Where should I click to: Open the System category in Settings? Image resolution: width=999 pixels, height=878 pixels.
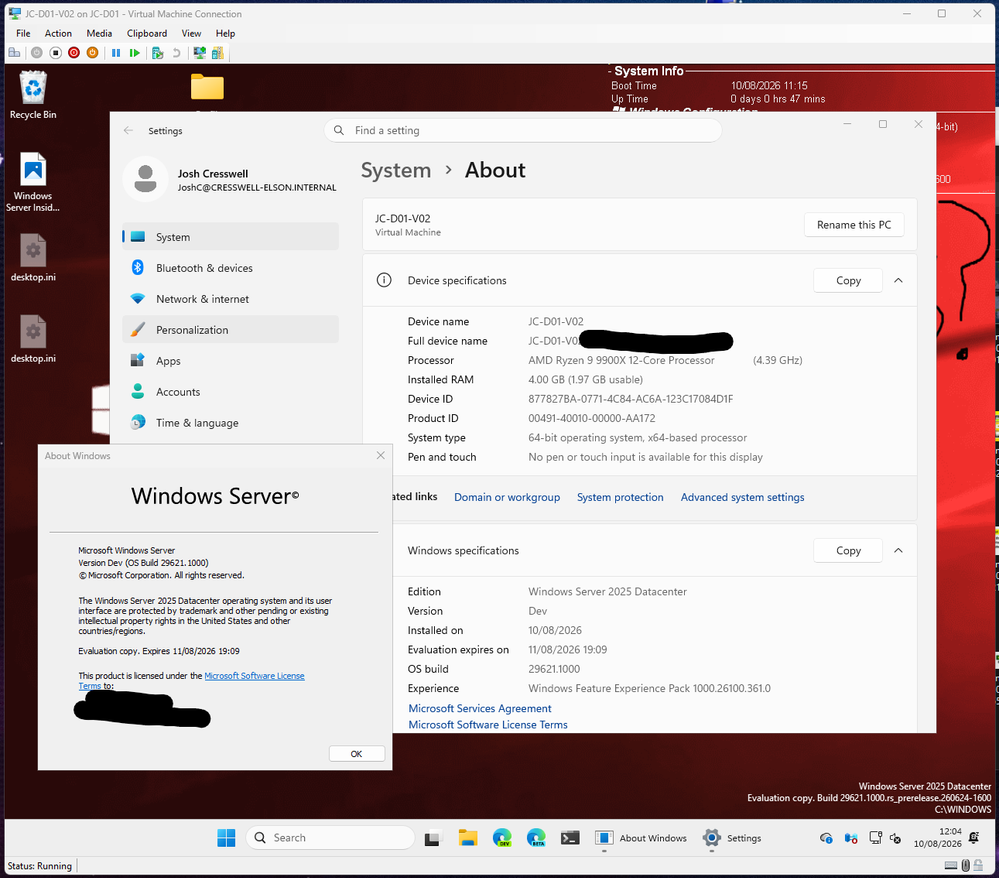[x=230, y=236]
